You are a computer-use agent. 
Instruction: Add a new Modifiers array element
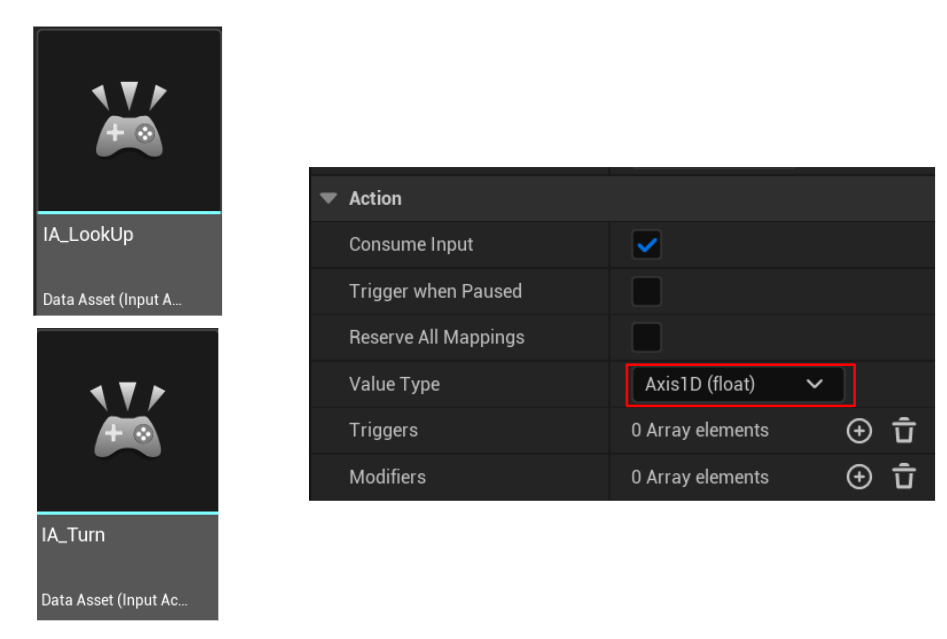coord(859,477)
